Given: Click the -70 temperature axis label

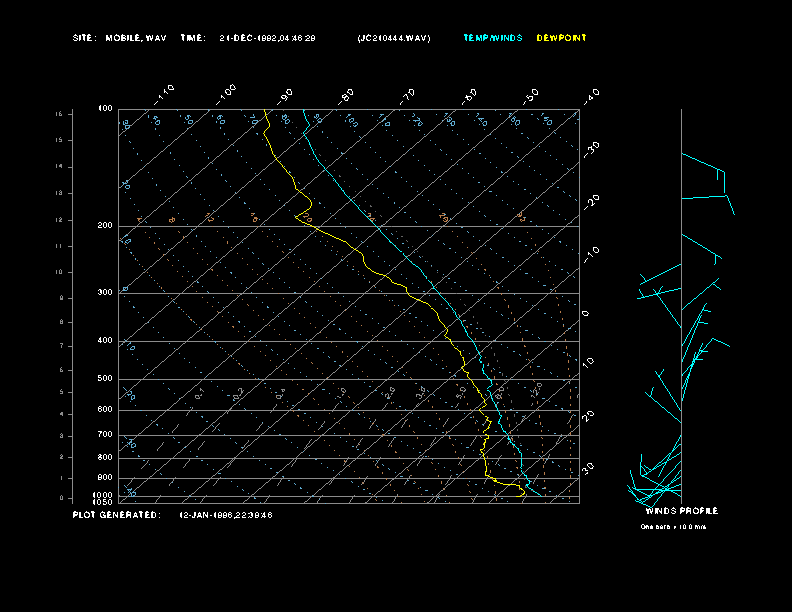Looking at the screenshot, I should [408, 96].
